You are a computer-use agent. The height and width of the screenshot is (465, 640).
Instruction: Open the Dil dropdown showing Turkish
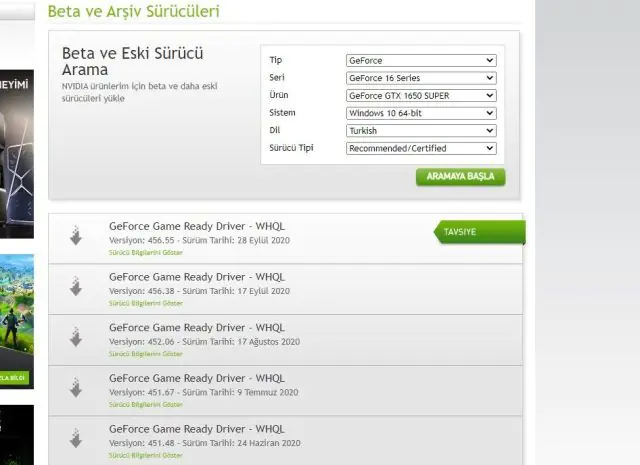click(x=421, y=131)
